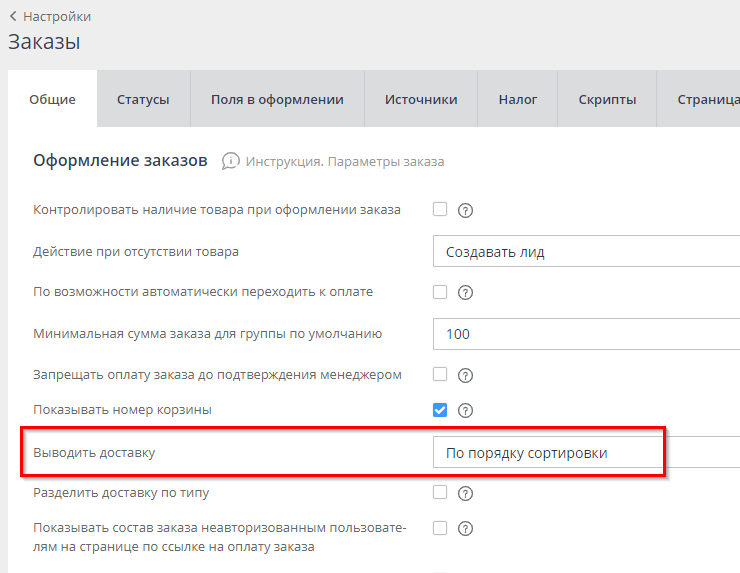
Task: Open 'Выводить доставку' sorting dropdown
Action: (x=587, y=453)
